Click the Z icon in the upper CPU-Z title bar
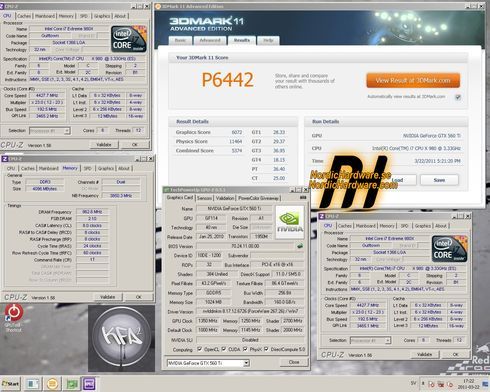 pos(2,6)
